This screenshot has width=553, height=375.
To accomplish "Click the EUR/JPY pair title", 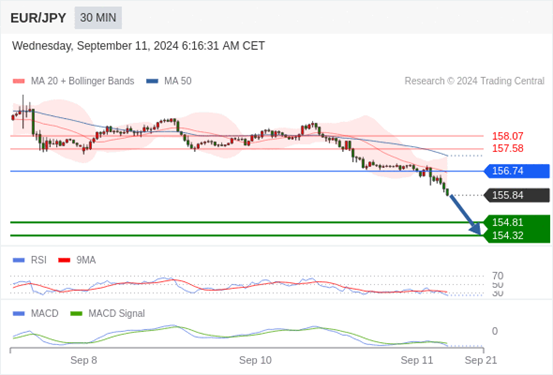I will click(38, 18).
